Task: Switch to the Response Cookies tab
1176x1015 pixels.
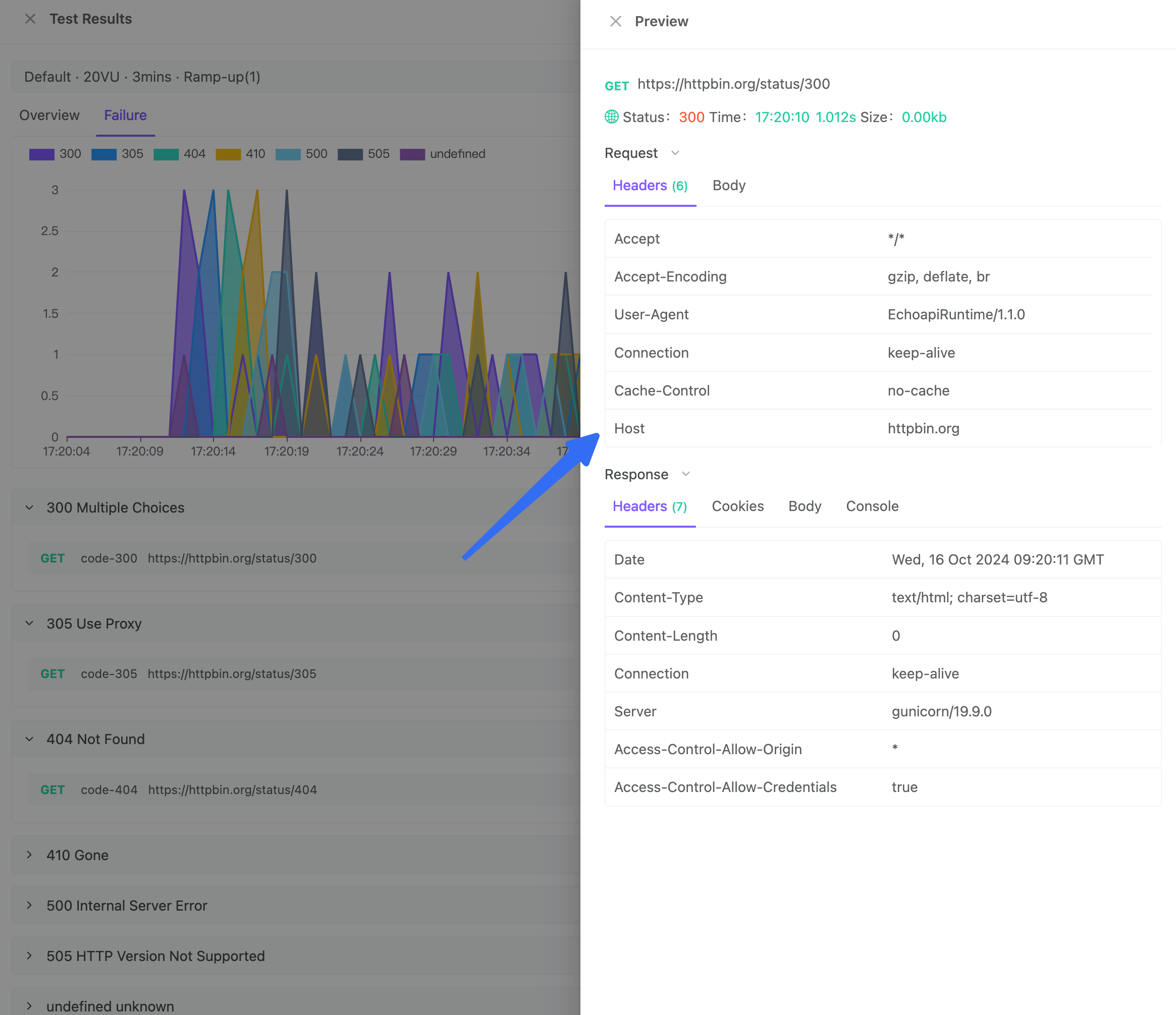Action: pyautogui.click(x=738, y=506)
